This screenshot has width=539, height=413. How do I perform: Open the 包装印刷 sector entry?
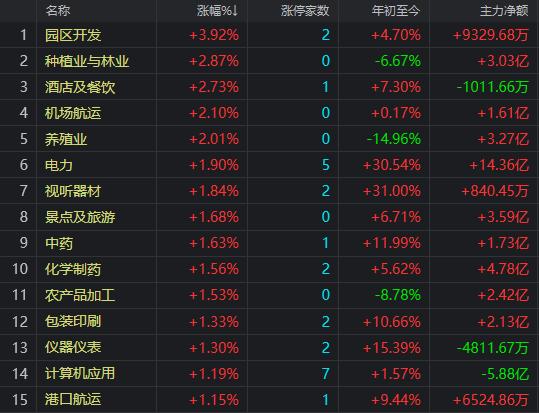pyautogui.click(x=73, y=321)
